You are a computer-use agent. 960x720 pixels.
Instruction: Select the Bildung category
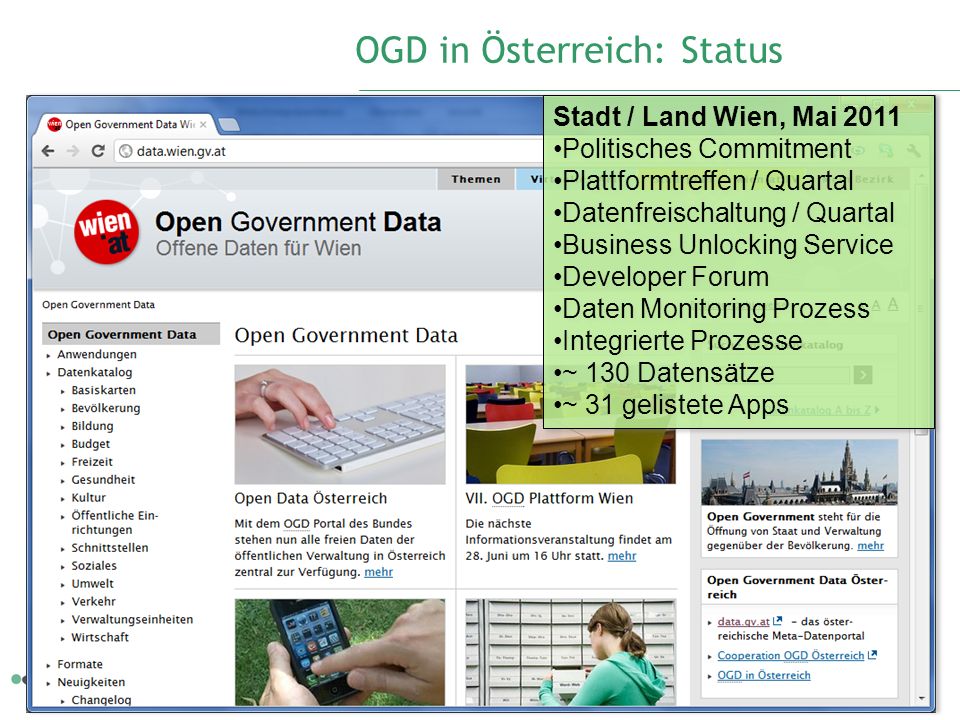tap(92, 426)
